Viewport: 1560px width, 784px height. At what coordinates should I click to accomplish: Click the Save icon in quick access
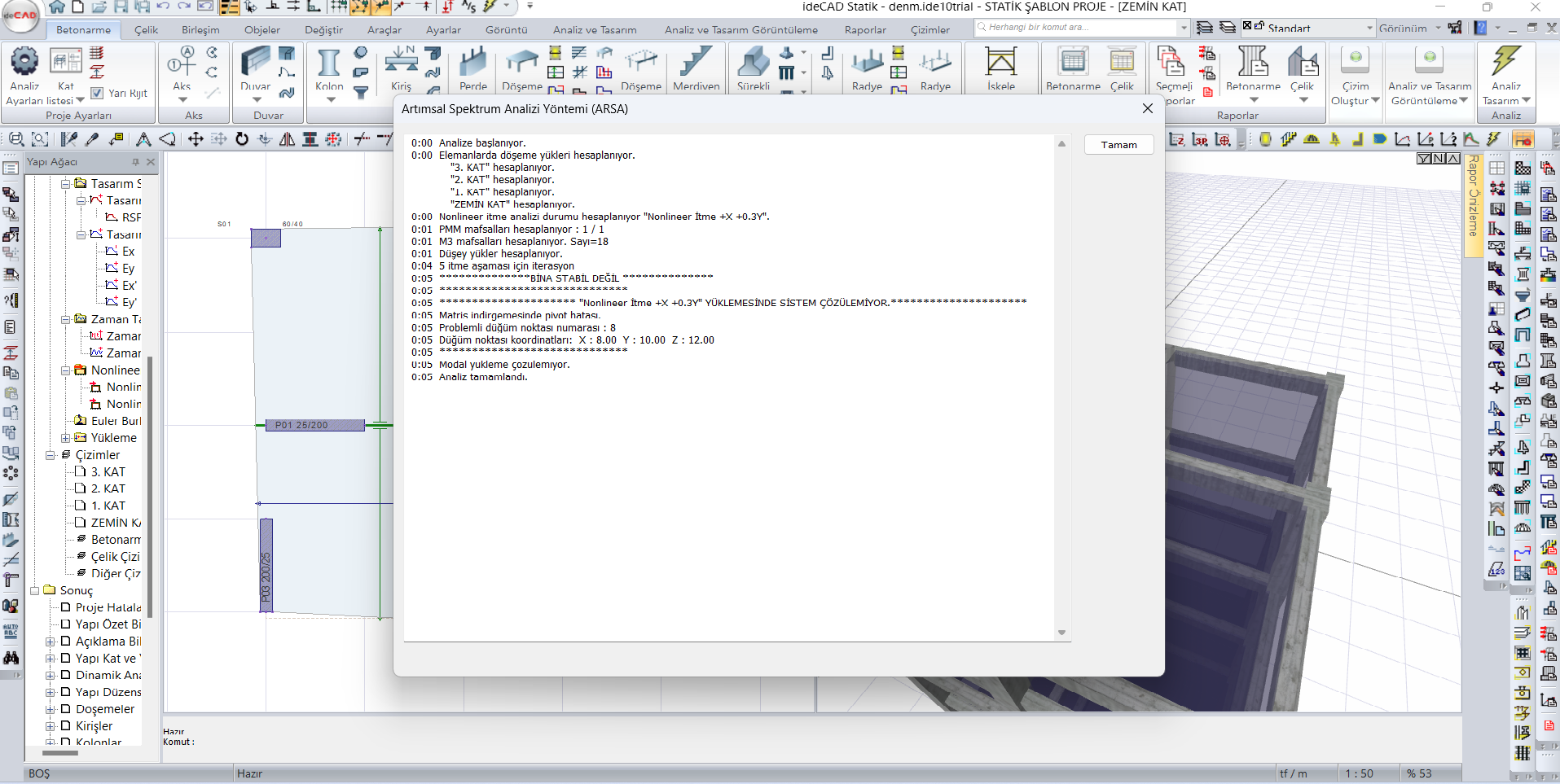coord(121,7)
